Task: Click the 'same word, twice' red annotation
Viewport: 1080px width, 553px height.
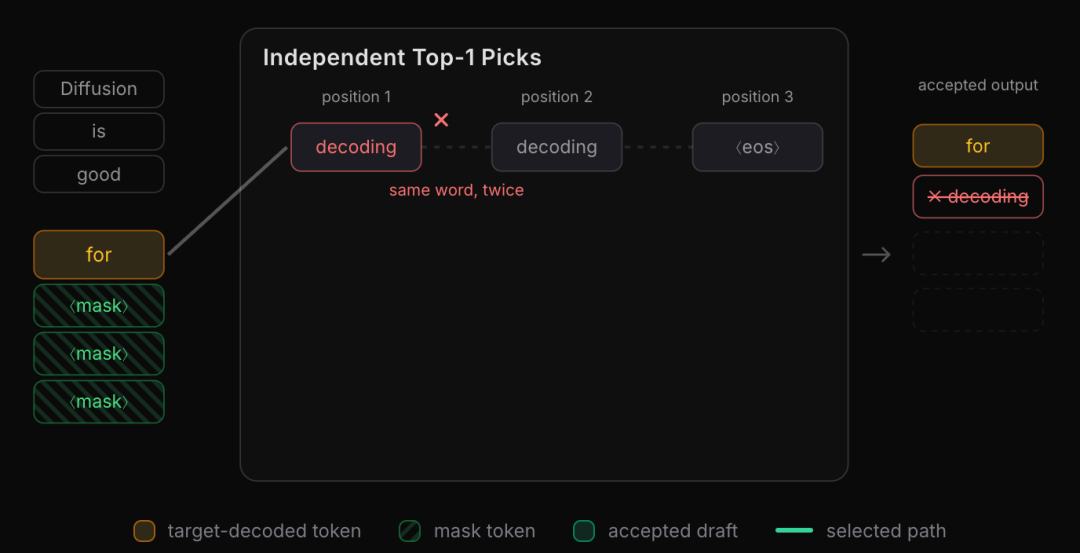Action: (457, 190)
